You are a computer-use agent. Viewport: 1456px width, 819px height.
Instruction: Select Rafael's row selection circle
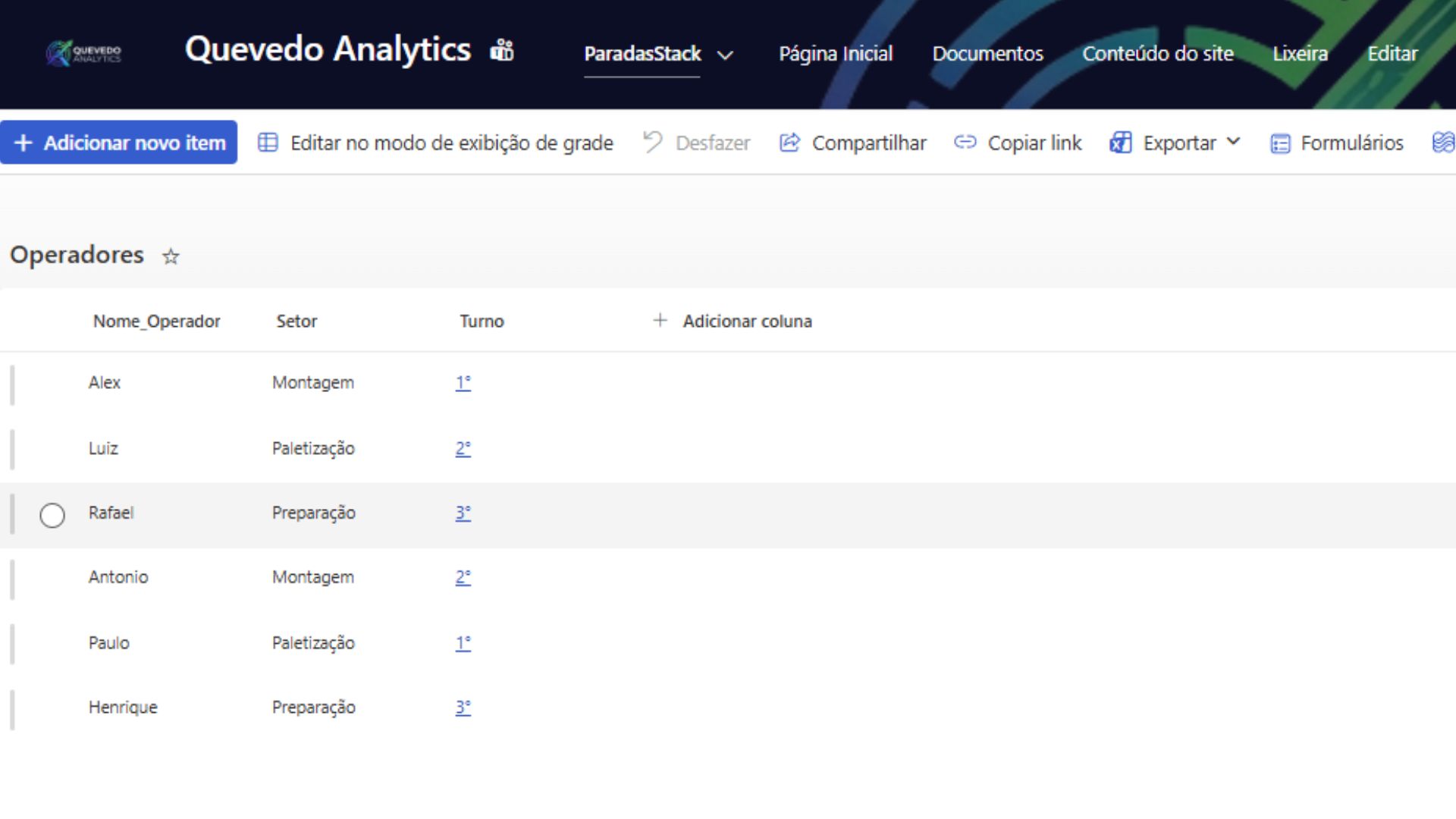[x=52, y=515]
